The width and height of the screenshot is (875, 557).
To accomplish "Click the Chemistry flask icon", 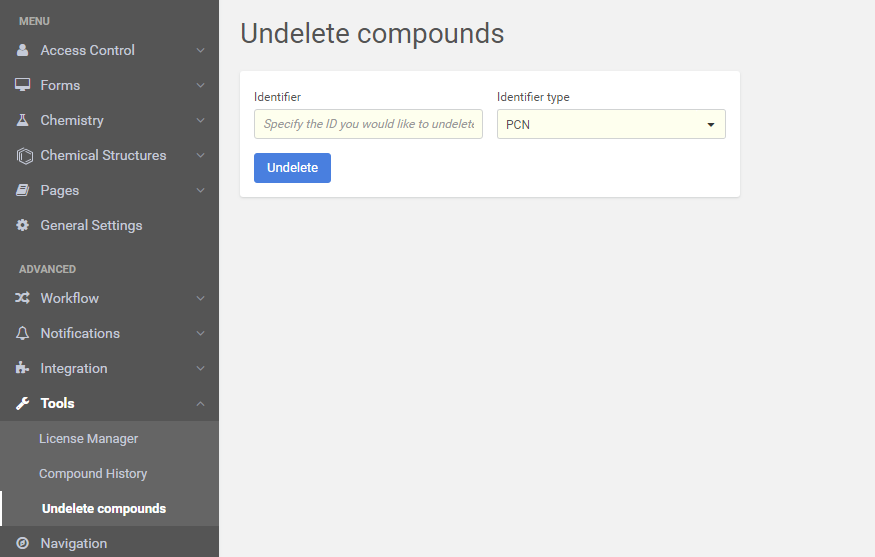I will [x=23, y=120].
